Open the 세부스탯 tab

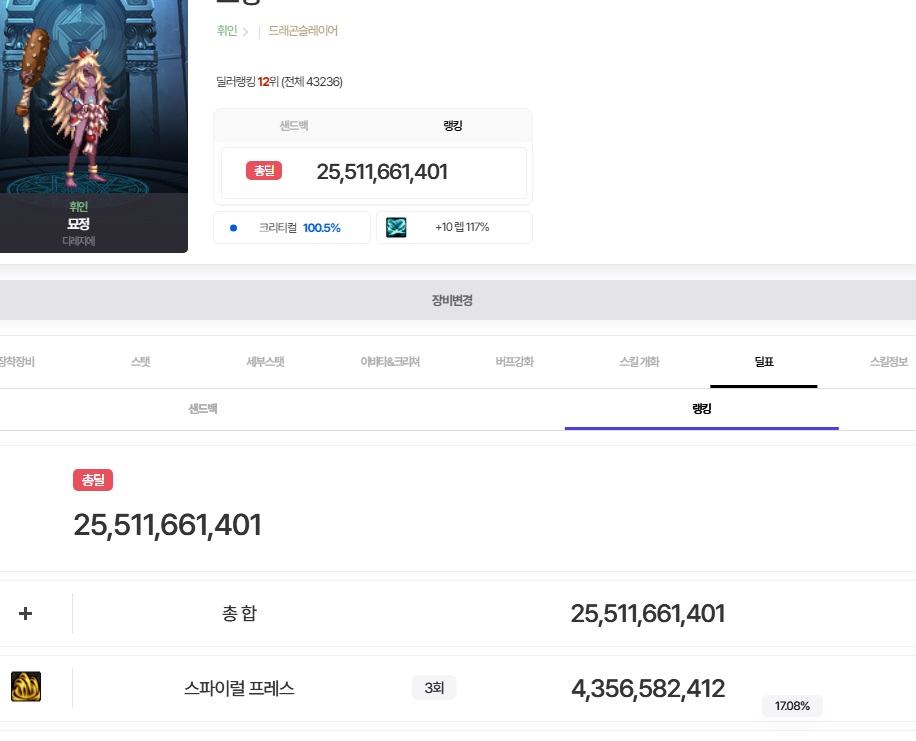265,362
